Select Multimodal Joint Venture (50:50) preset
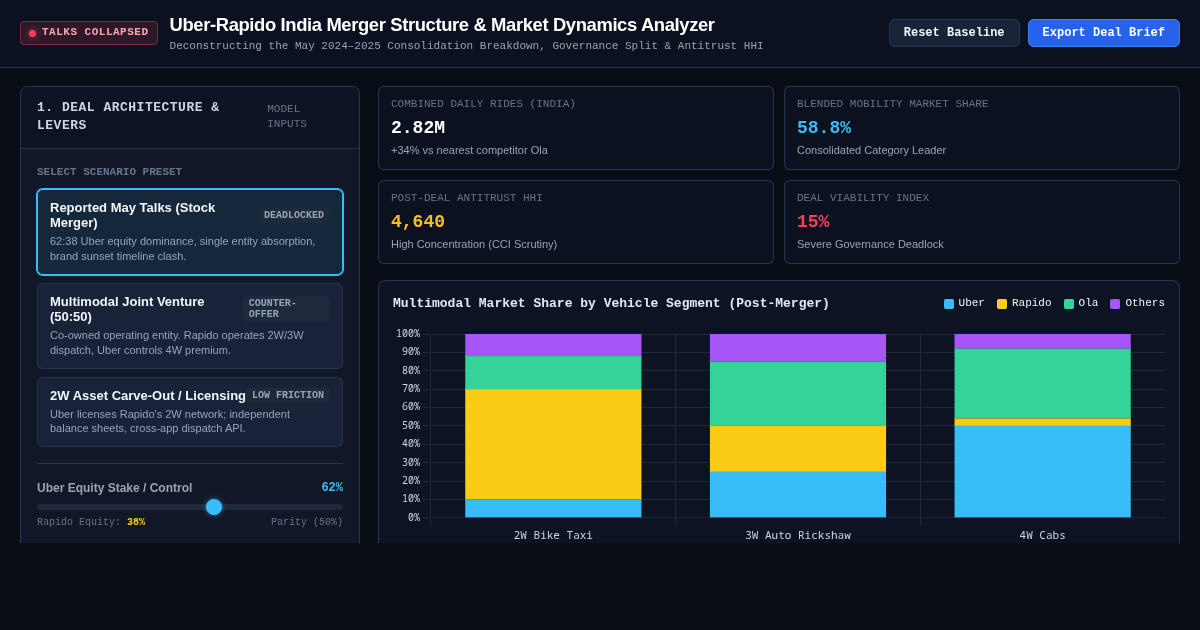Screen dimensions: 1200x630 [x=190, y=326]
